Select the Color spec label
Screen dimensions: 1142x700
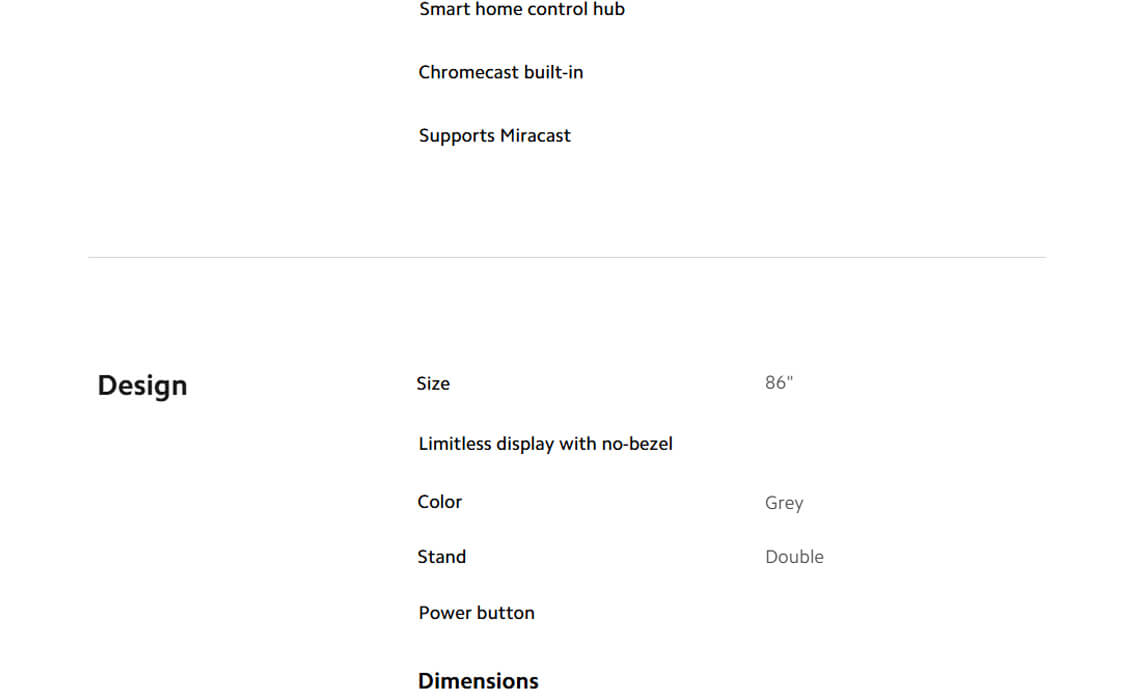tap(439, 502)
